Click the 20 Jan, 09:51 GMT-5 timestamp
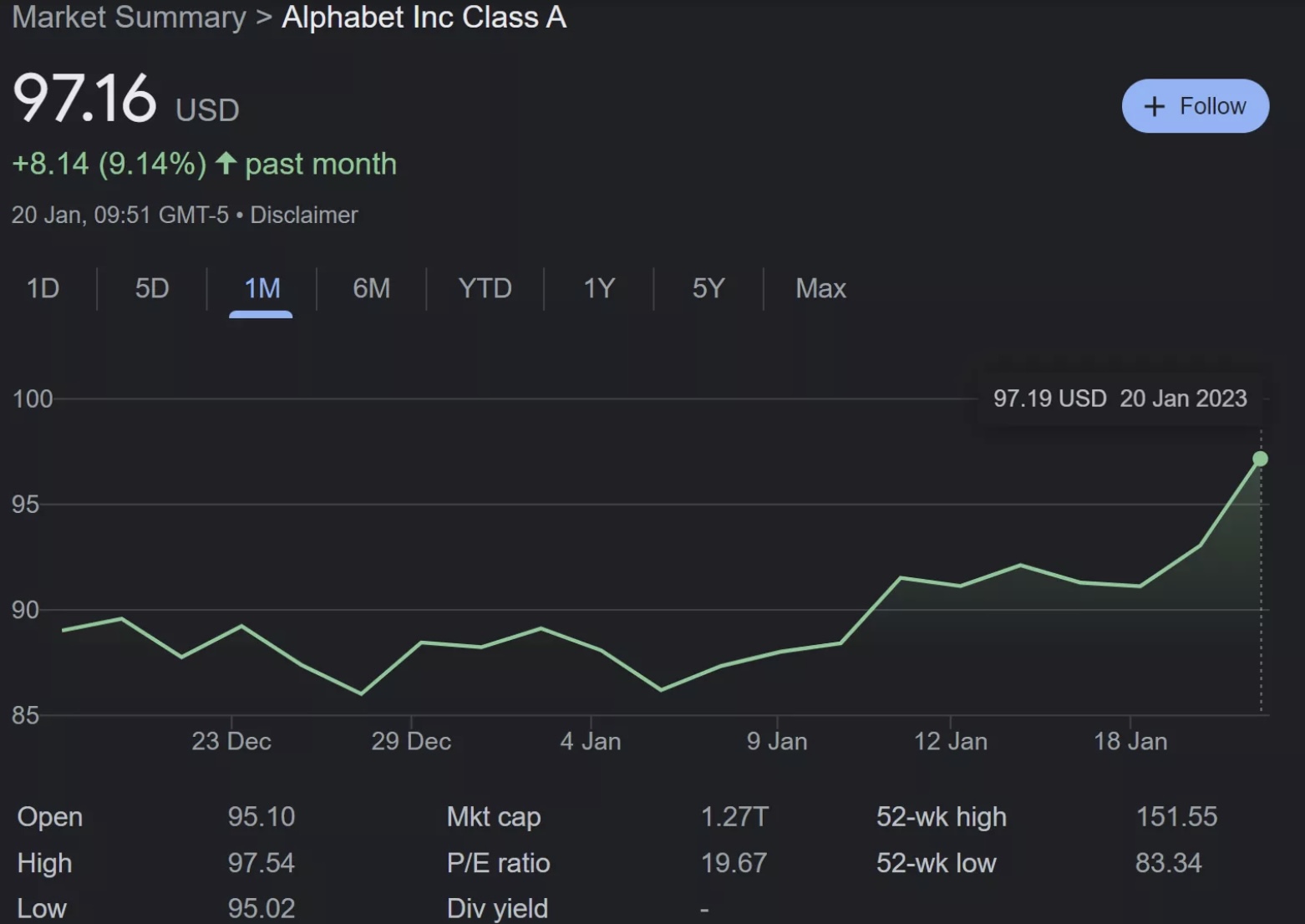 click(119, 215)
